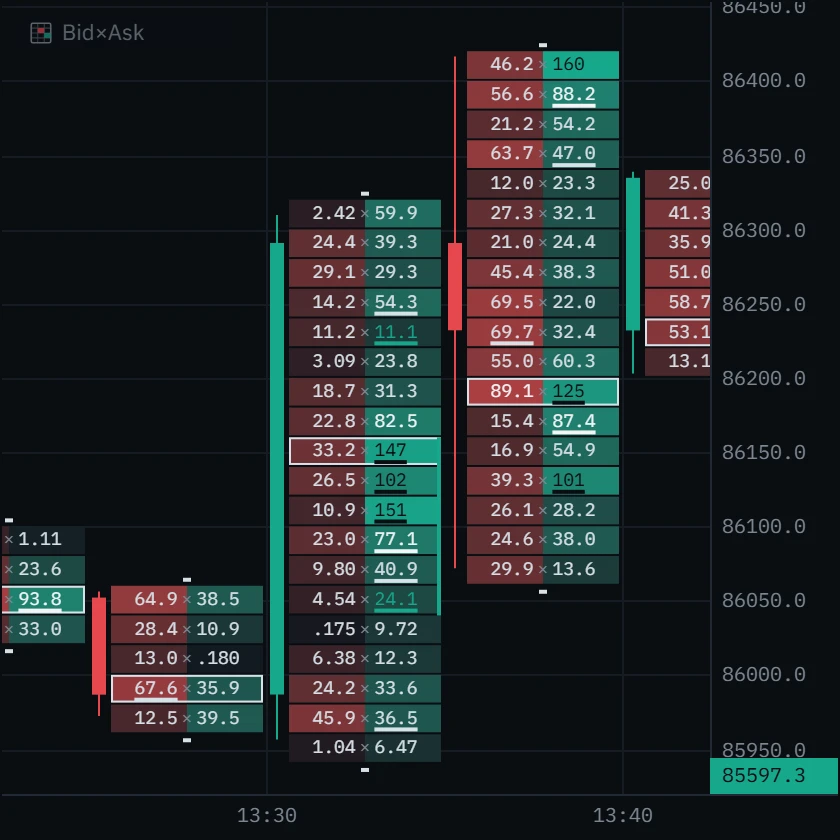Screen dimensions: 840x840
Task: Click the 10.9 × 151 footprint cell
Action: tap(365, 509)
